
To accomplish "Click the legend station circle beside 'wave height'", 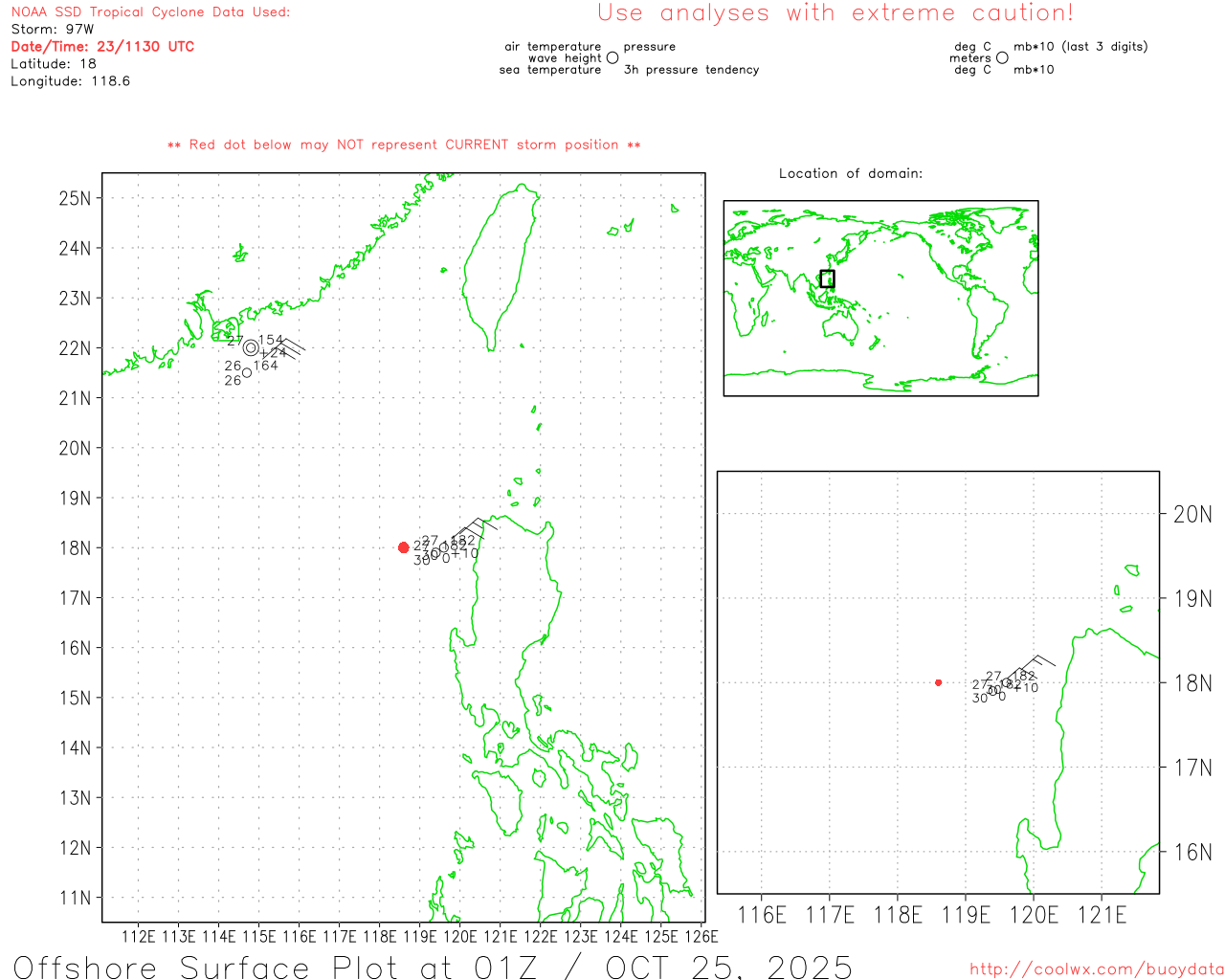I will pyautogui.click(x=612, y=58).
